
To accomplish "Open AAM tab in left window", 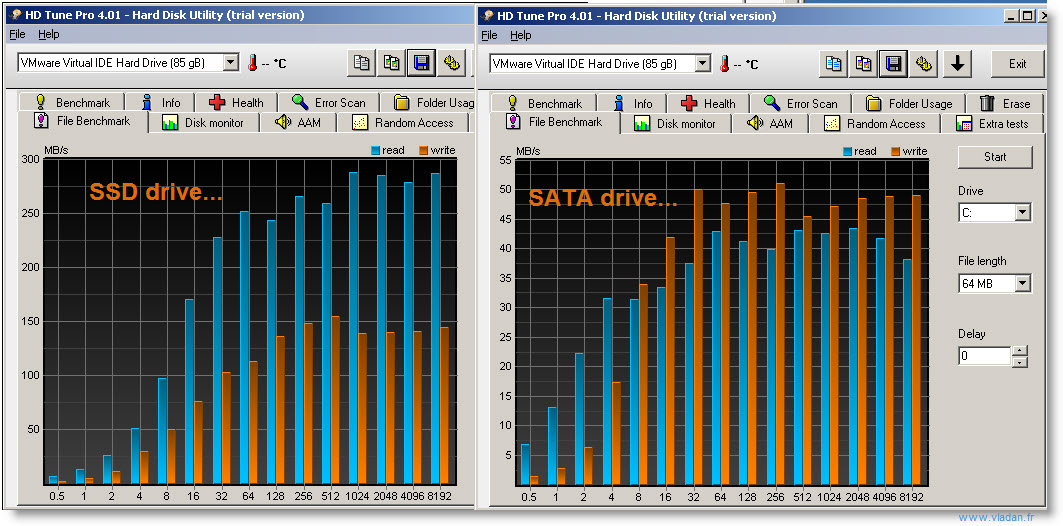I will [x=297, y=123].
